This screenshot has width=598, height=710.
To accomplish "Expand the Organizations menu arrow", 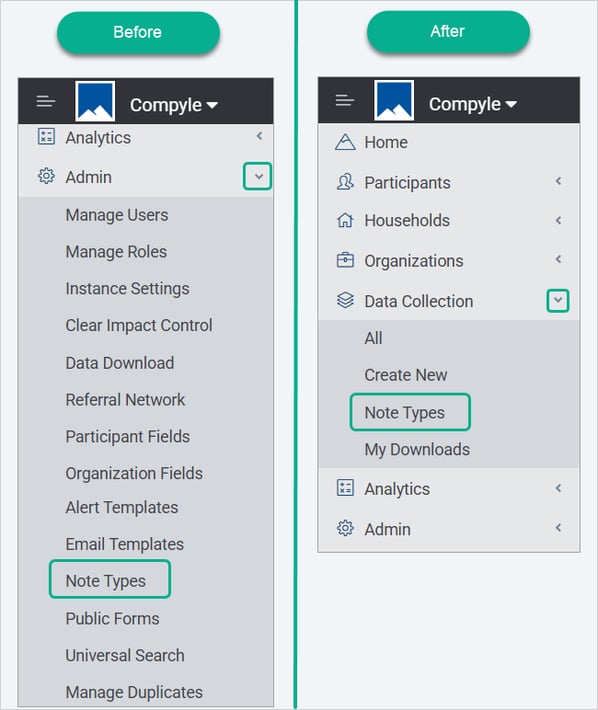I will [559, 259].
